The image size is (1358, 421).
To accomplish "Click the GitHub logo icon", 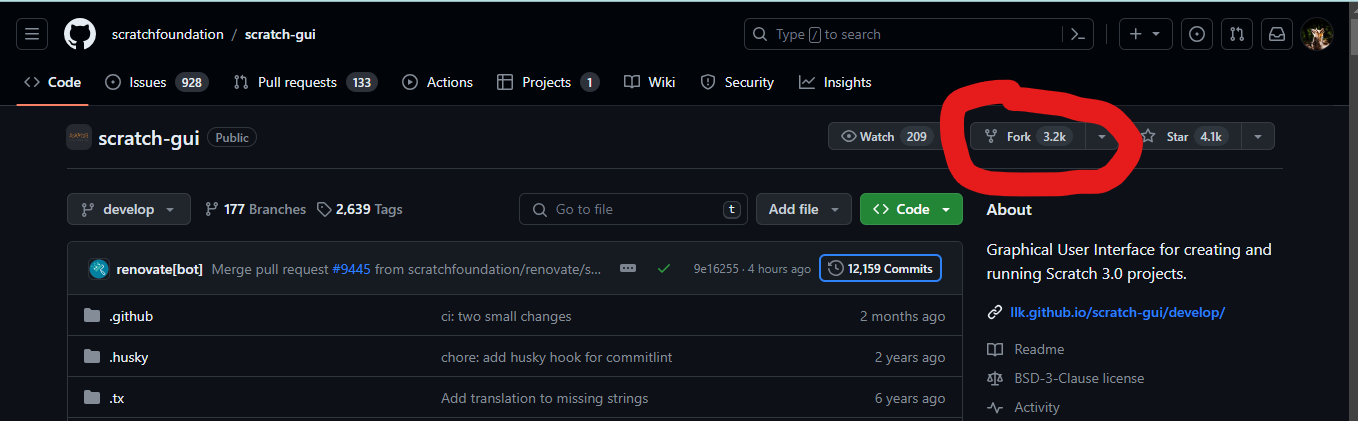I will tap(80, 34).
